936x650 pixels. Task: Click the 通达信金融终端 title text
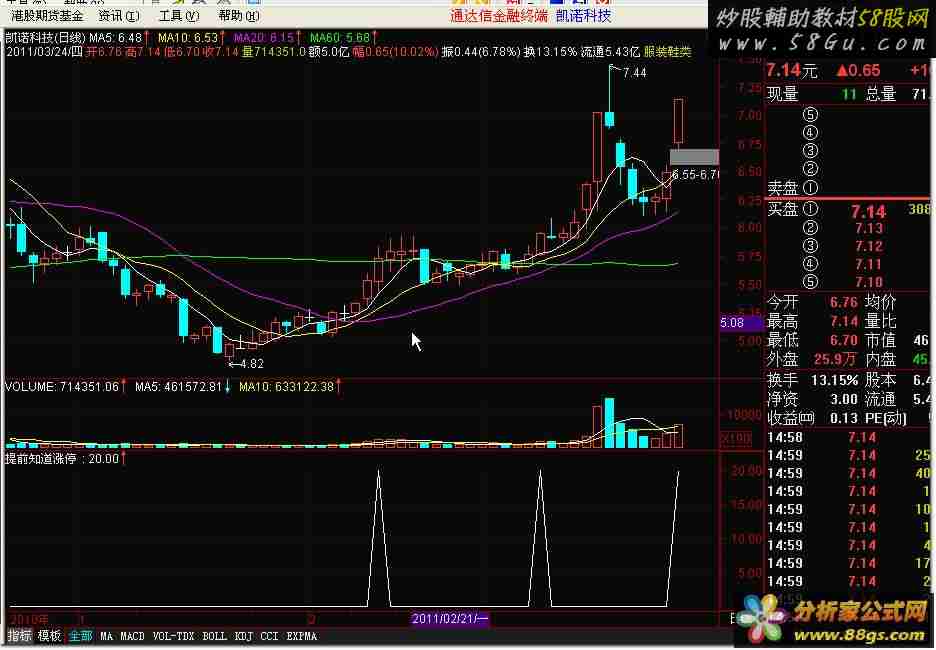coord(498,16)
